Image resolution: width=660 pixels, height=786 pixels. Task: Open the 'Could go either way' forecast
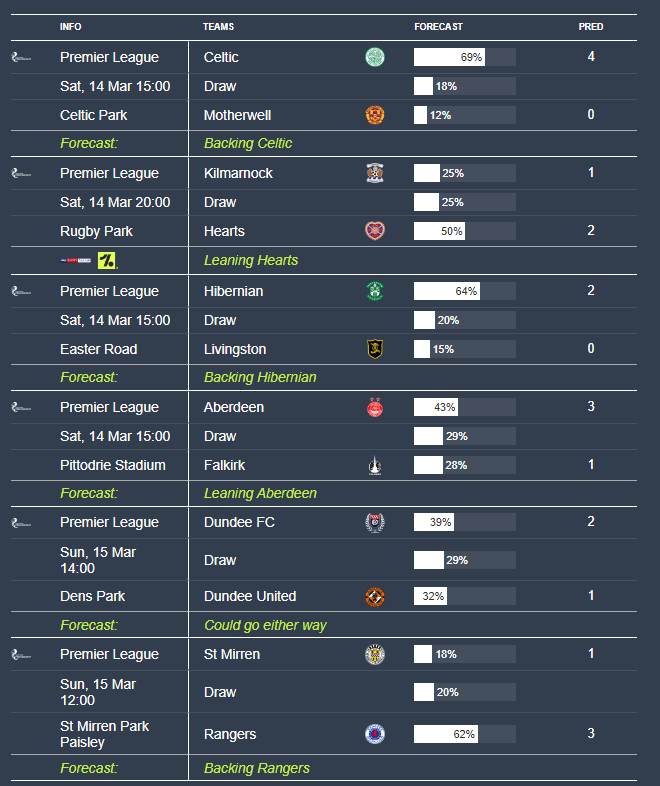click(265, 625)
